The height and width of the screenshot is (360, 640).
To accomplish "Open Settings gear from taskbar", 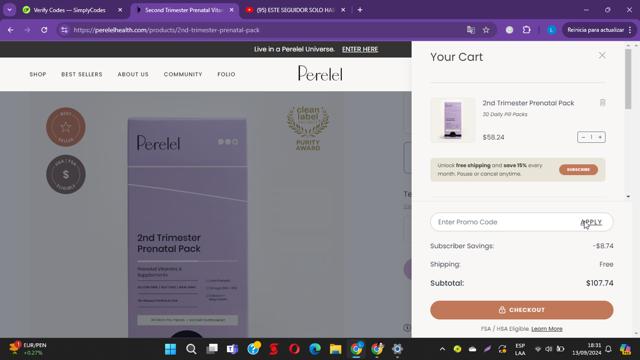I will 397,349.
